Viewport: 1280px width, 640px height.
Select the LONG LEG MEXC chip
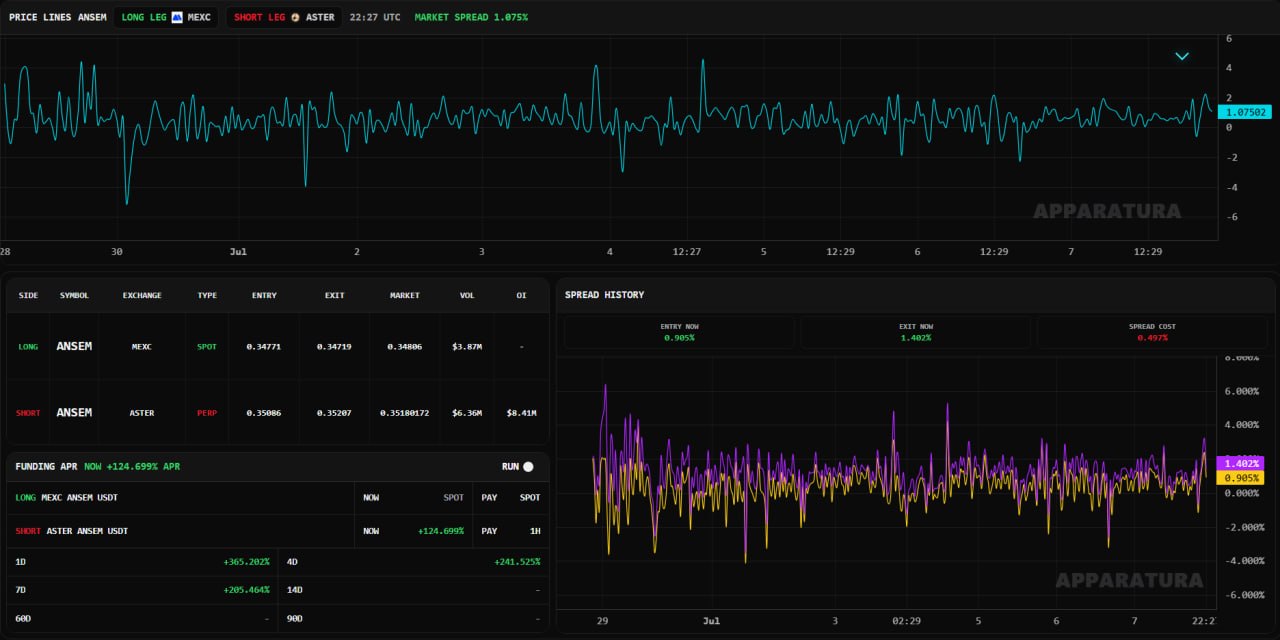(x=166, y=17)
